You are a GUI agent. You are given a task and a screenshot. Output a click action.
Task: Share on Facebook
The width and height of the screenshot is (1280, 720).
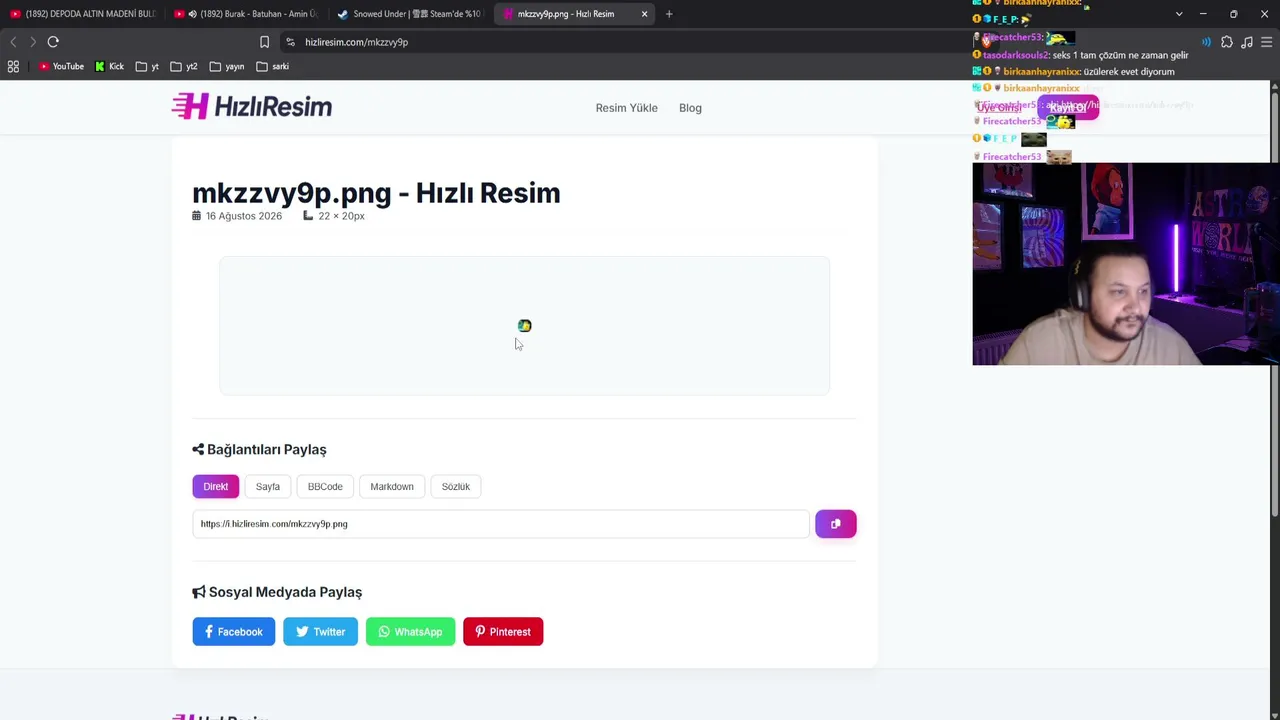click(233, 632)
